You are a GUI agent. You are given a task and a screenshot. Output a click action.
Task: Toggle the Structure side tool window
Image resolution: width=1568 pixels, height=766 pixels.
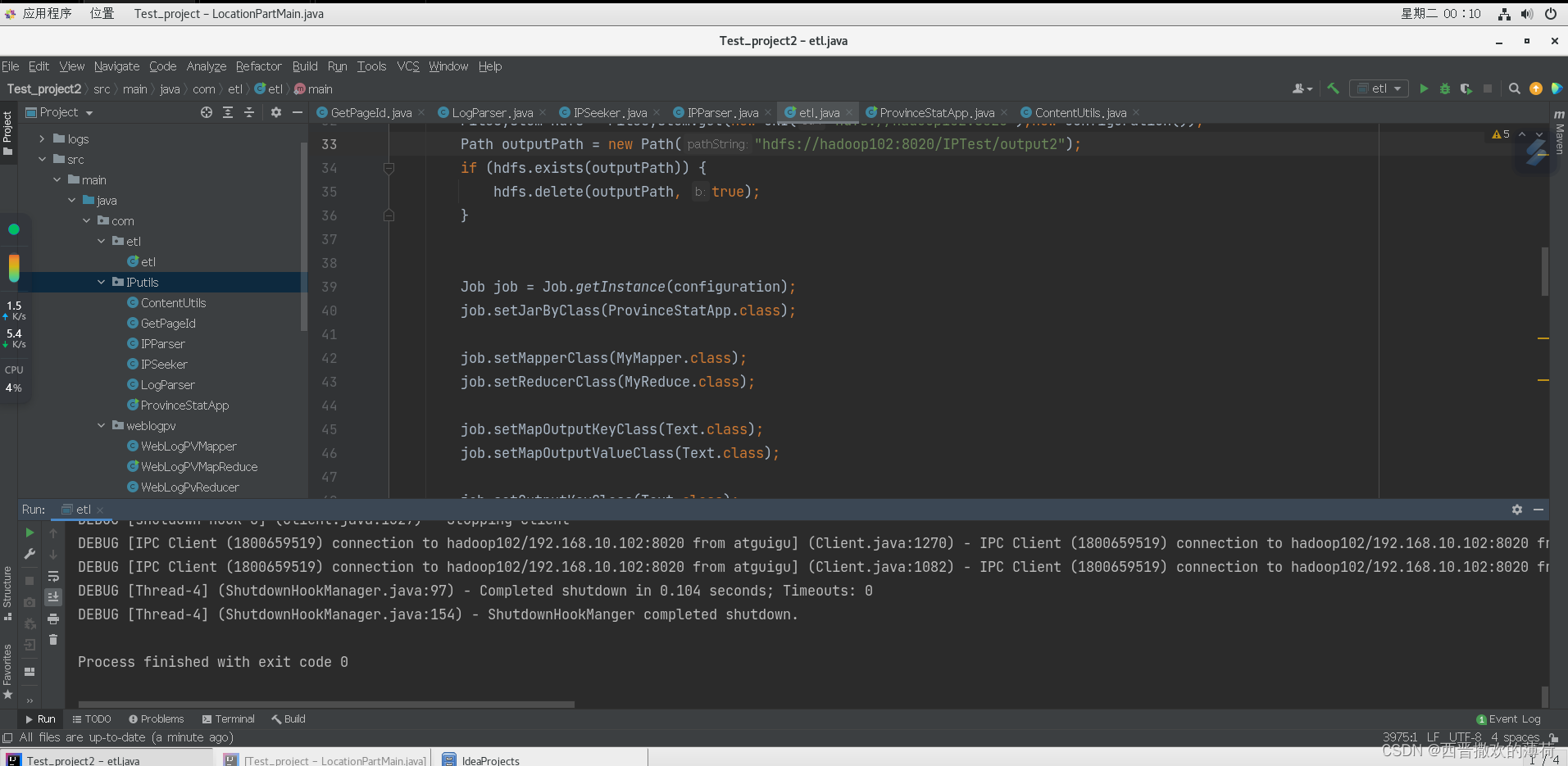(8, 592)
